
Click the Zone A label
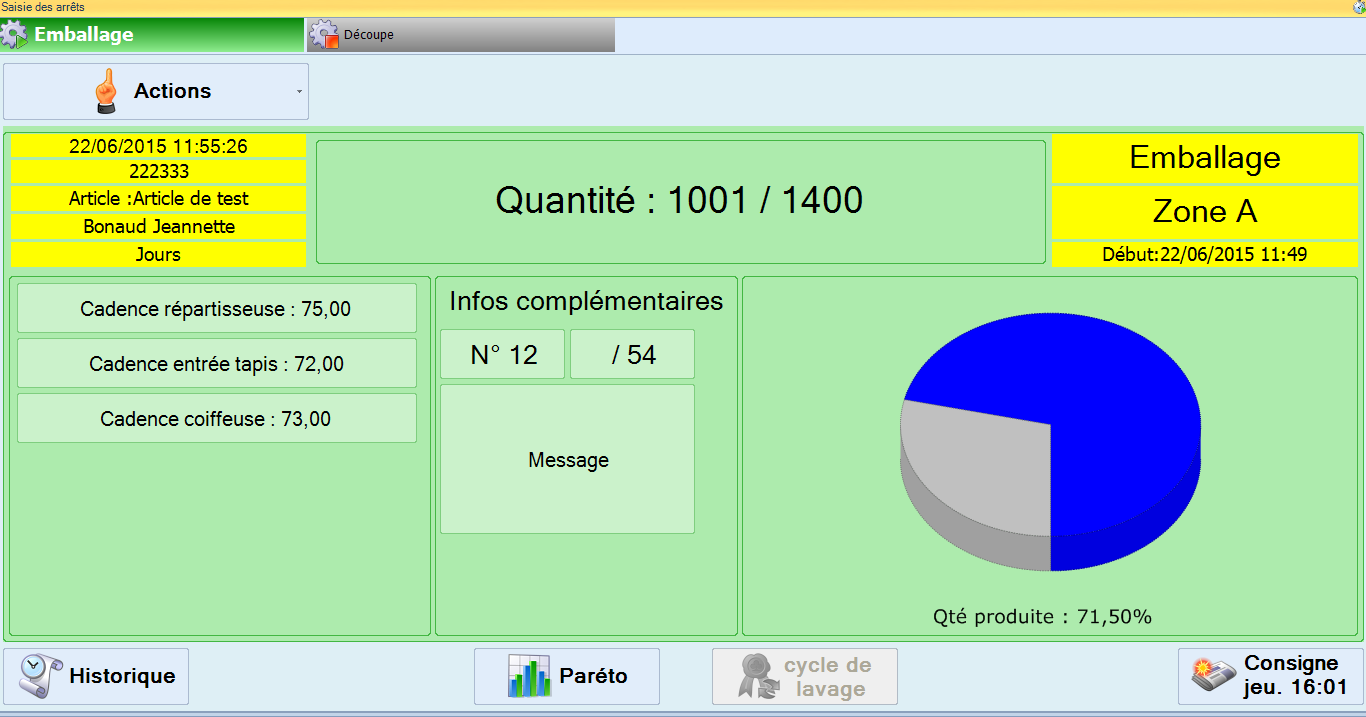[x=1205, y=212]
